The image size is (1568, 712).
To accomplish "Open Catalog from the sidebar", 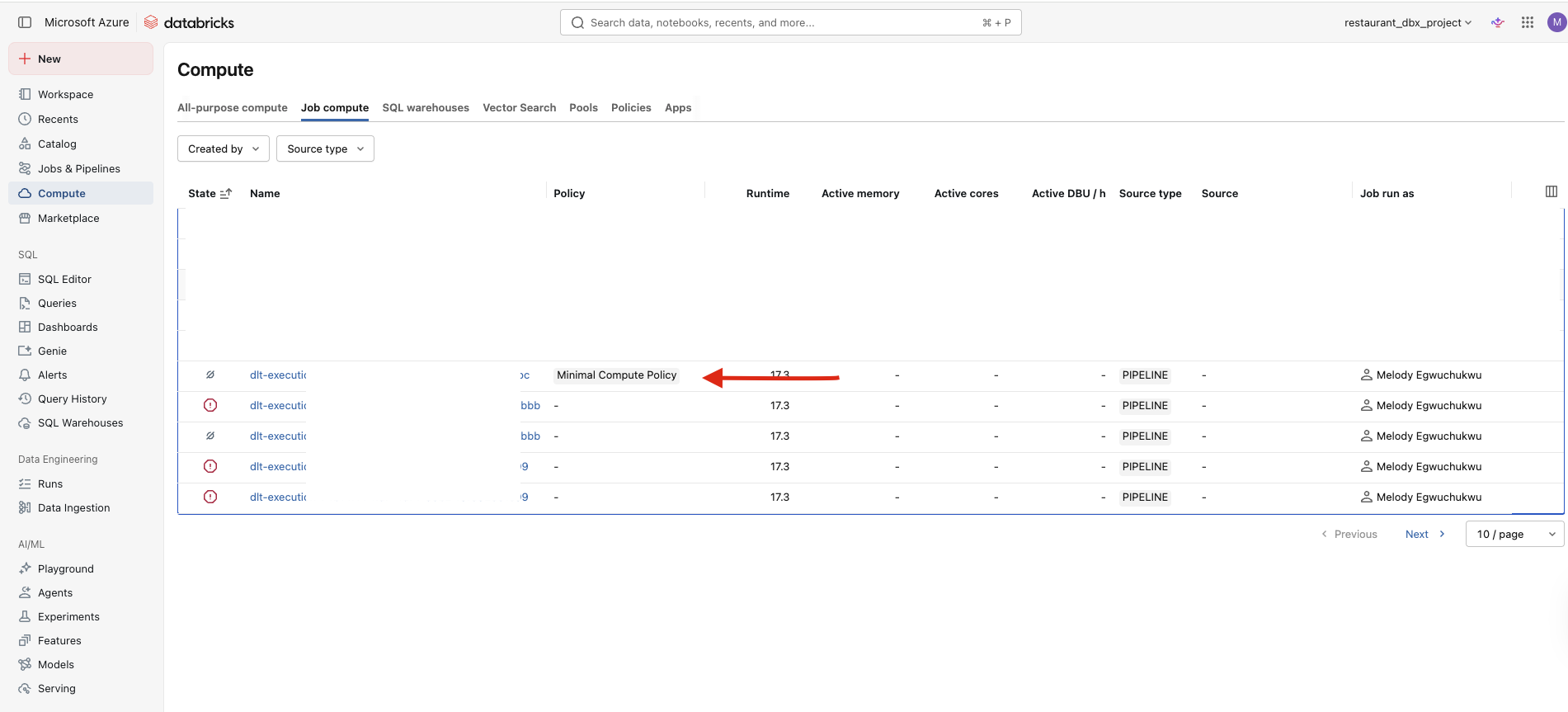I will point(57,144).
